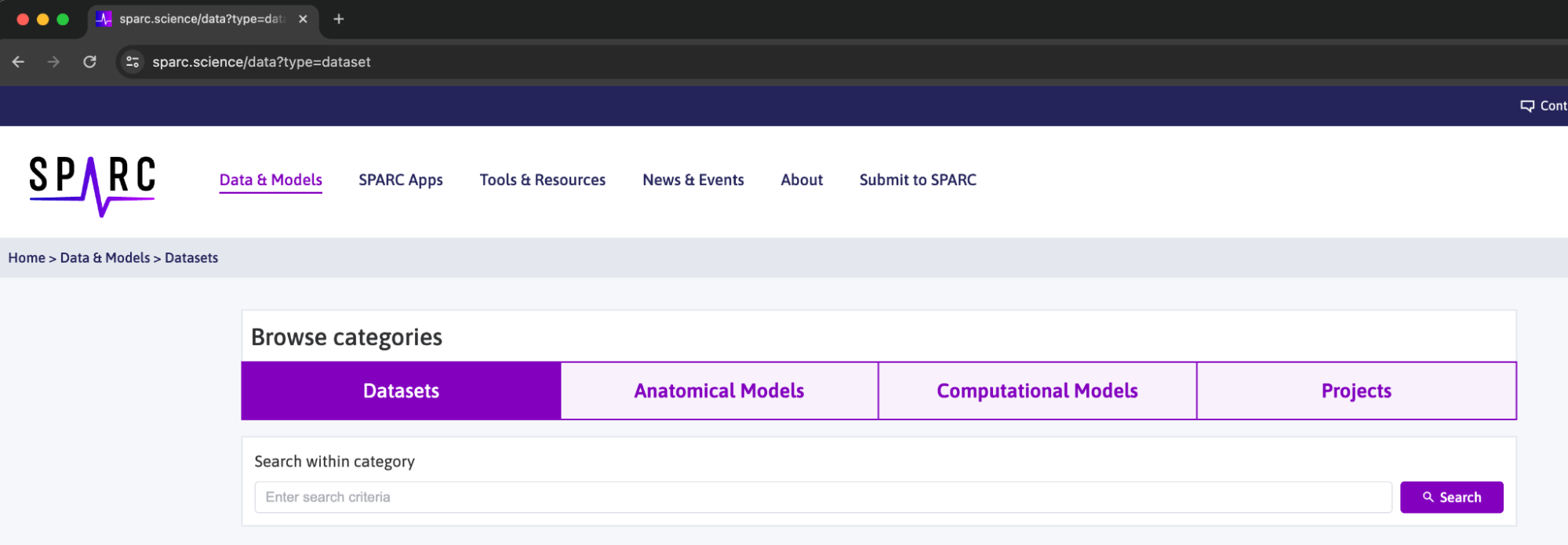Go to Submit to SPARC
Viewport: 1568px width, 545px height.
(x=918, y=180)
